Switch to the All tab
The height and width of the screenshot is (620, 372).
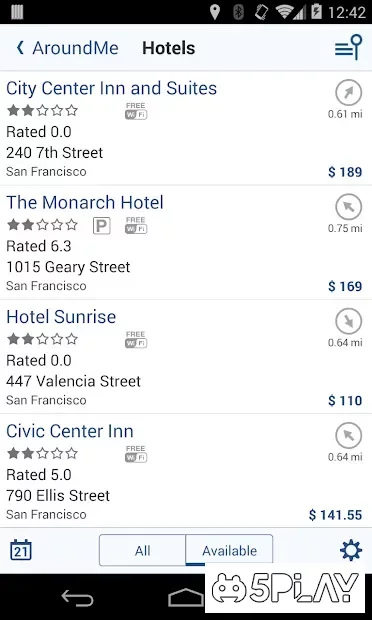click(x=142, y=550)
